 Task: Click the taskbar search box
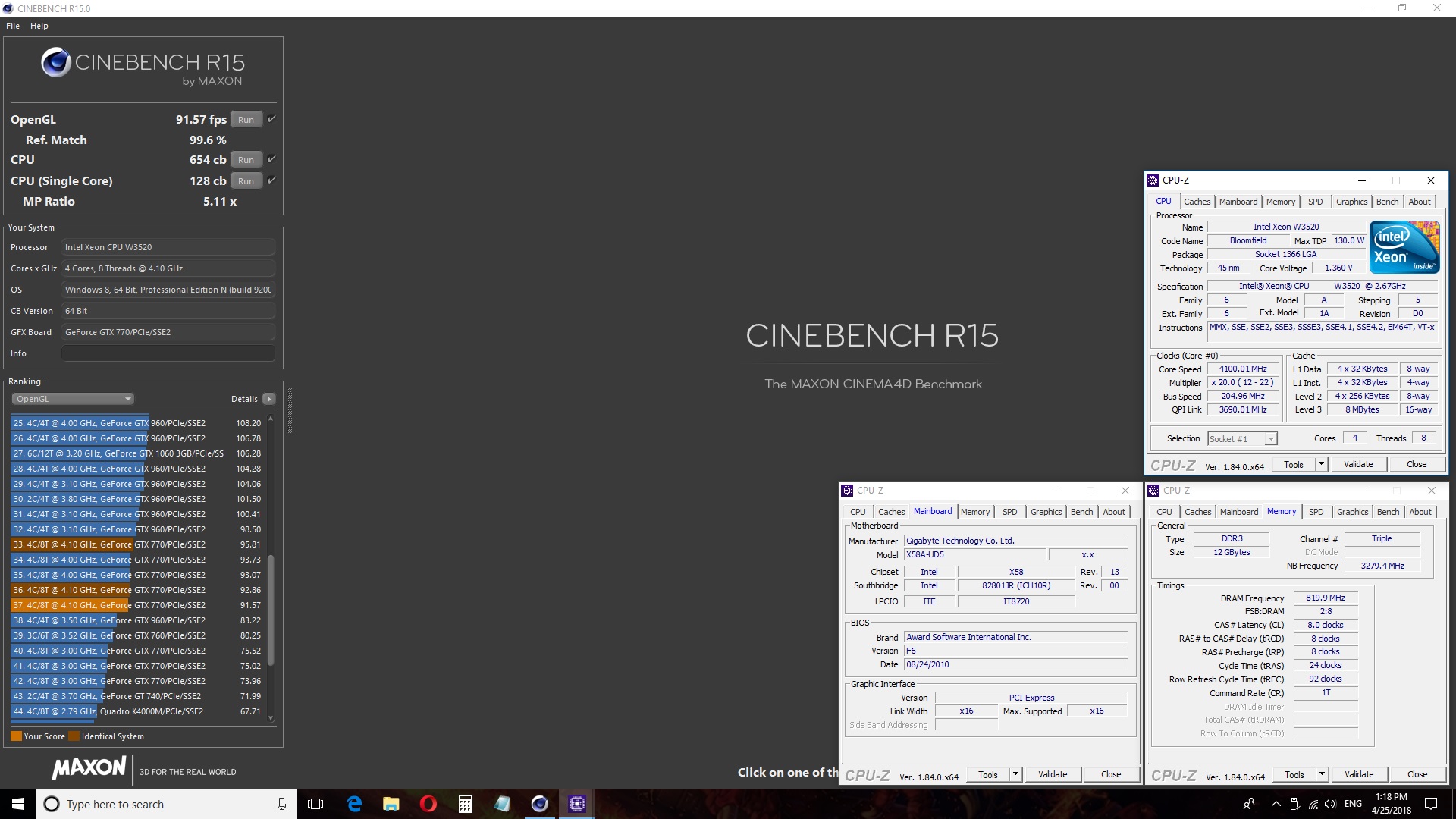click(x=165, y=804)
